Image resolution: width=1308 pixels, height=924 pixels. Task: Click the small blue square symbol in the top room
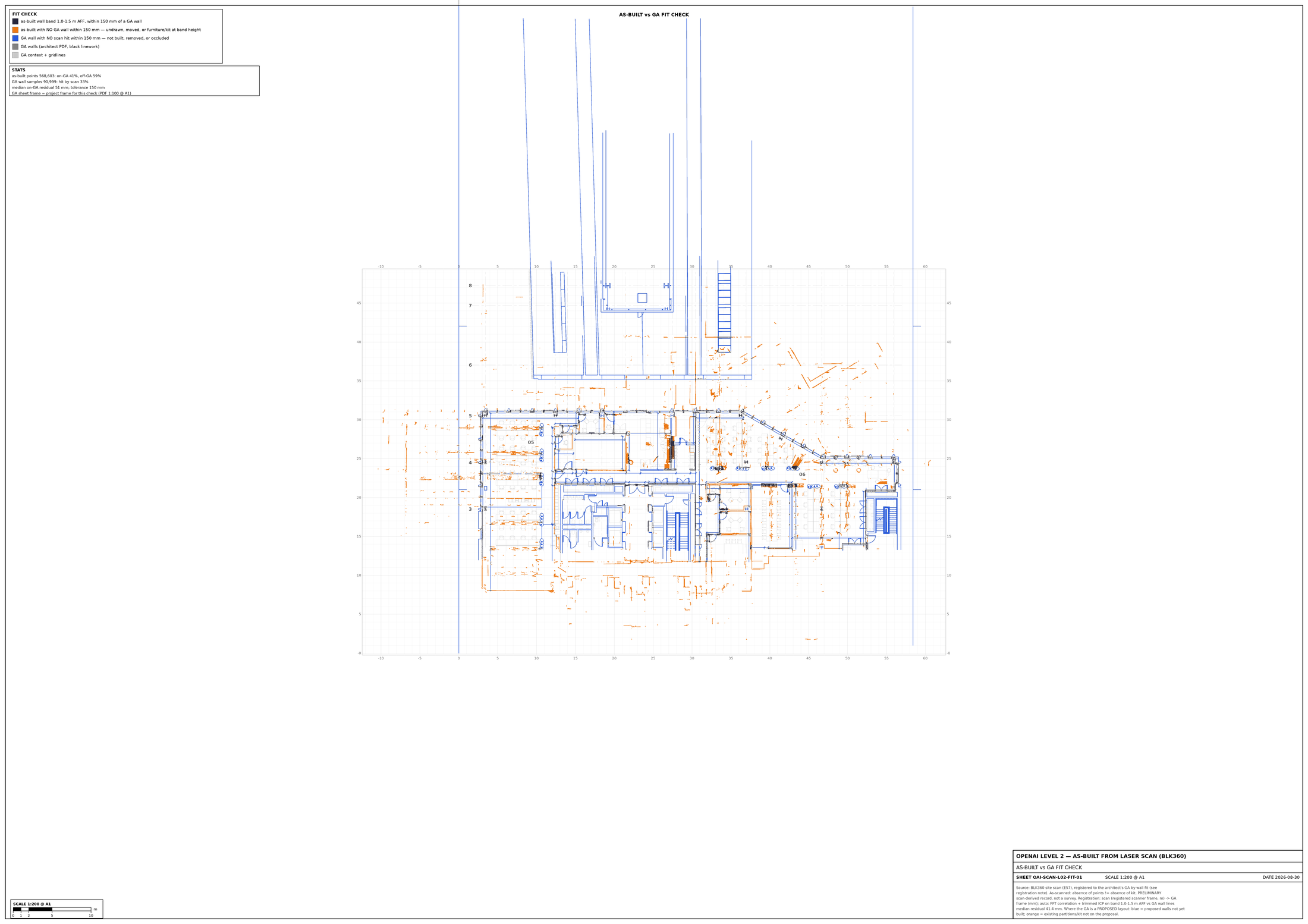pos(642,298)
